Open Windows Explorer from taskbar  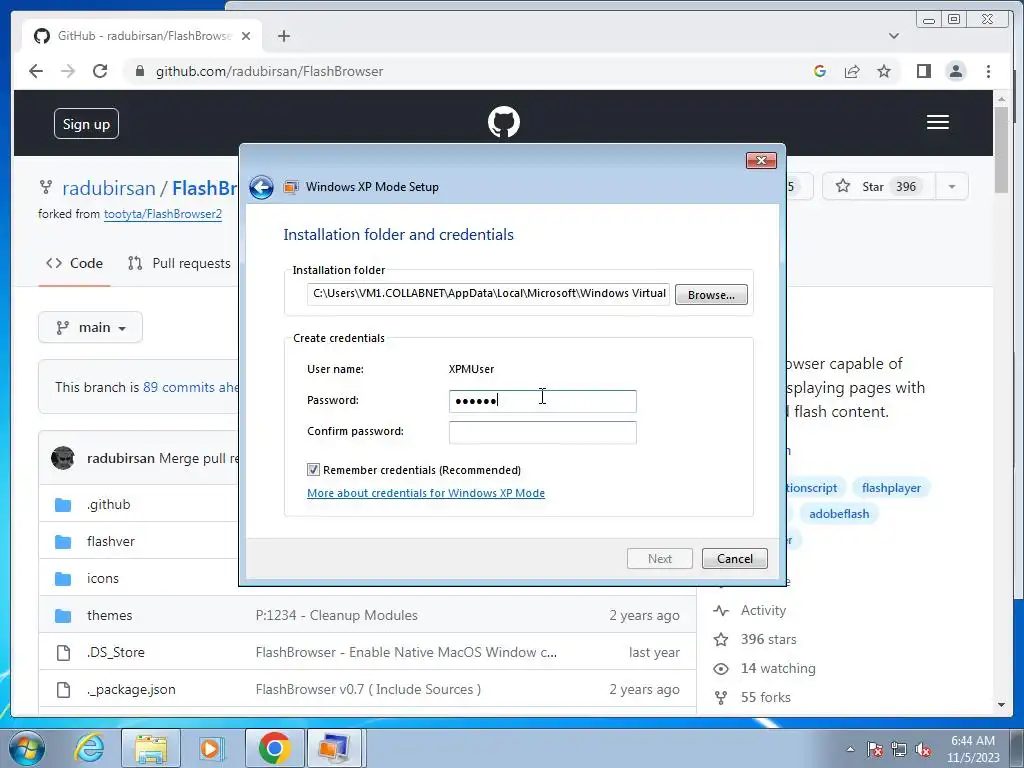click(151, 748)
